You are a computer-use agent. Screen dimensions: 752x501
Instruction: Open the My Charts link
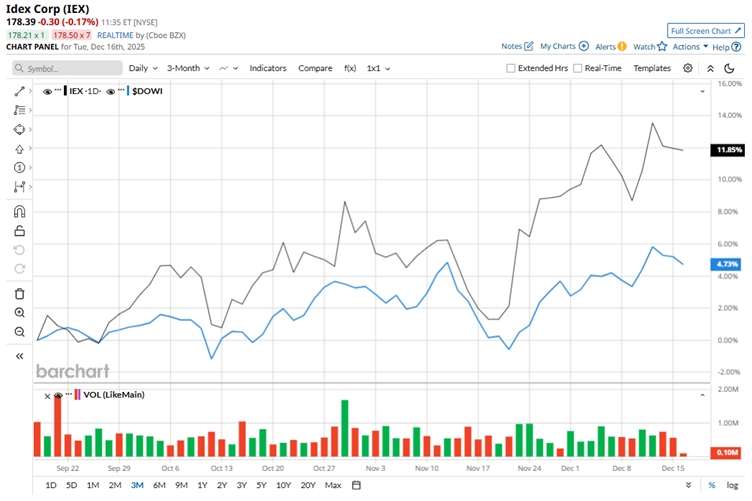(x=557, y=46)
